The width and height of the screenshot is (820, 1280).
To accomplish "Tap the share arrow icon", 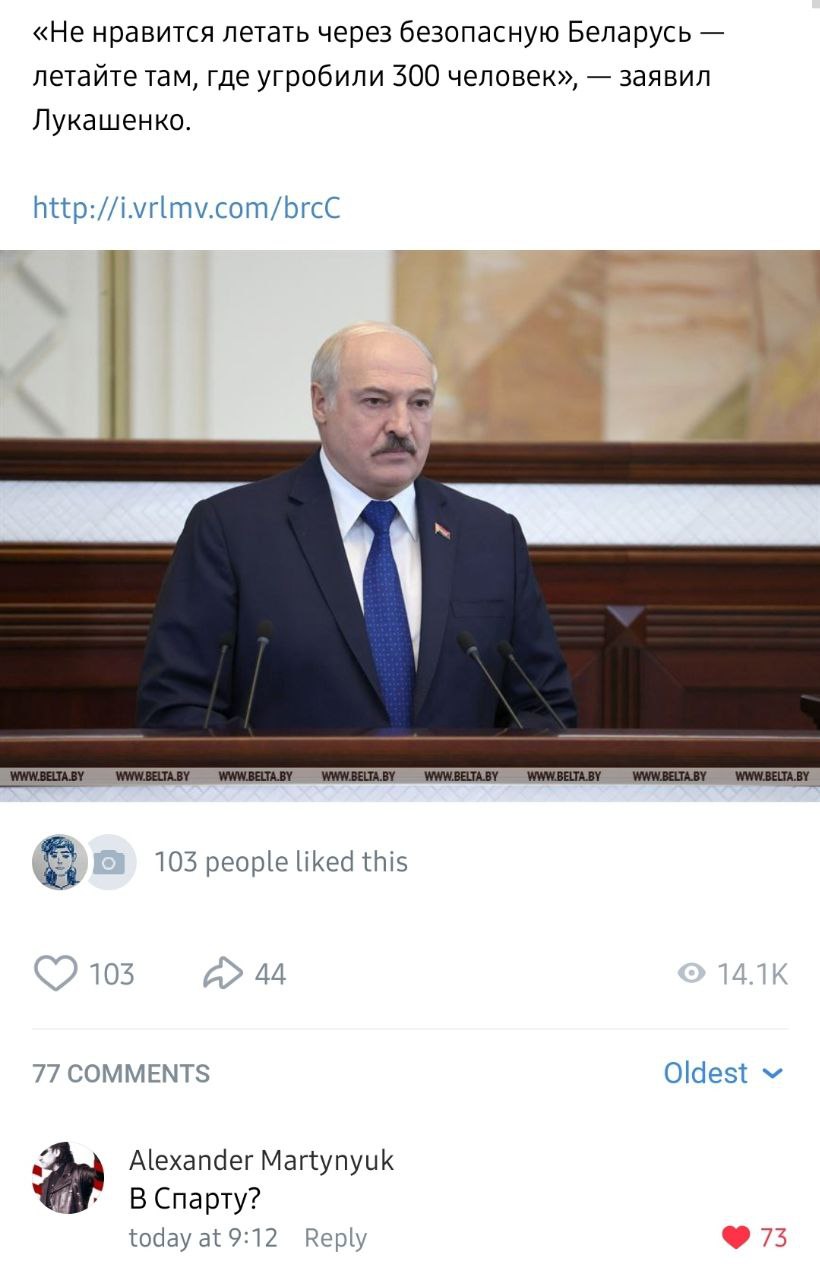I will (x=223, y=973).
